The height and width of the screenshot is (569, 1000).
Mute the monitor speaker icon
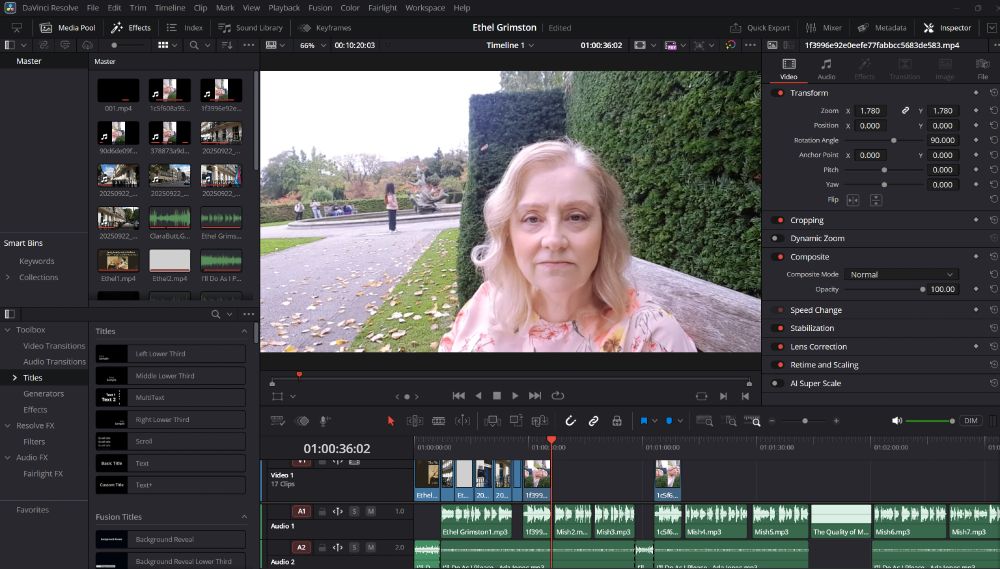pos(897,421)
